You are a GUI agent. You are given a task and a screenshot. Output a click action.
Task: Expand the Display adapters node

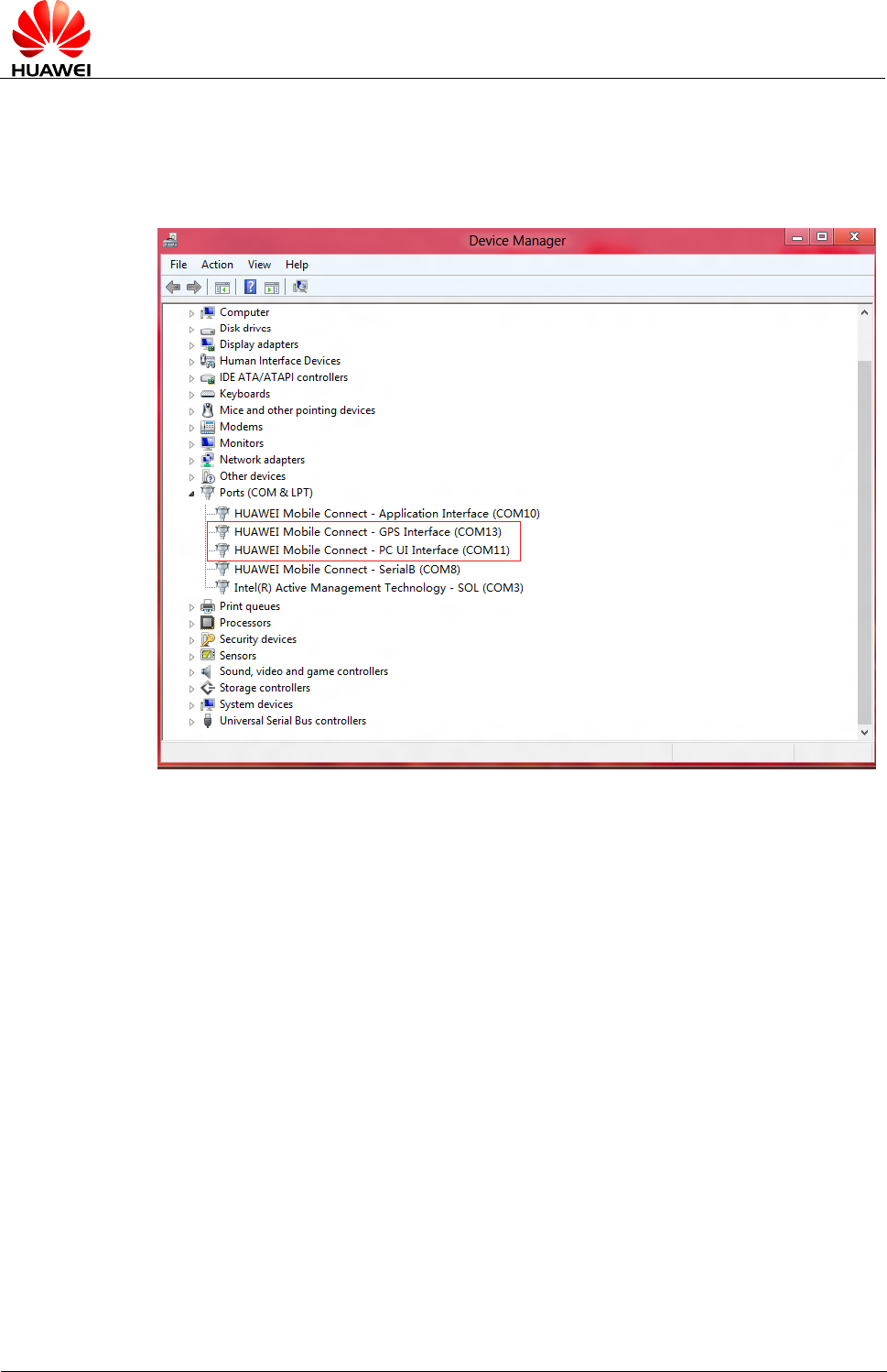(191, 346)
